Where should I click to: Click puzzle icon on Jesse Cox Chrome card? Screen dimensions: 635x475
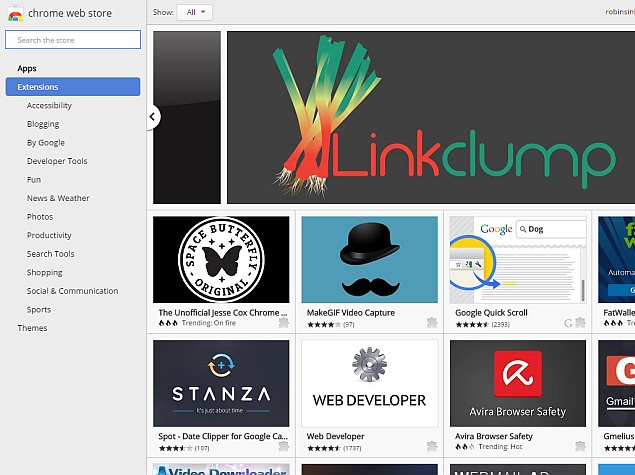284,323
